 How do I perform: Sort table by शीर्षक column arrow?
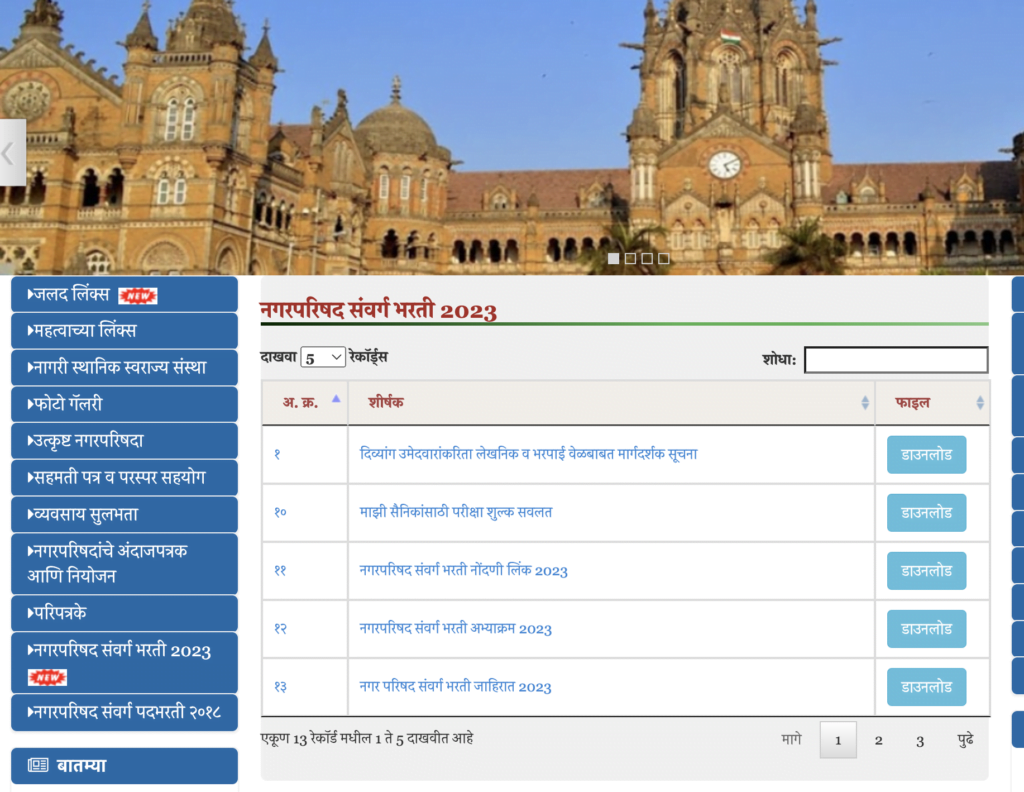(865, 402)
